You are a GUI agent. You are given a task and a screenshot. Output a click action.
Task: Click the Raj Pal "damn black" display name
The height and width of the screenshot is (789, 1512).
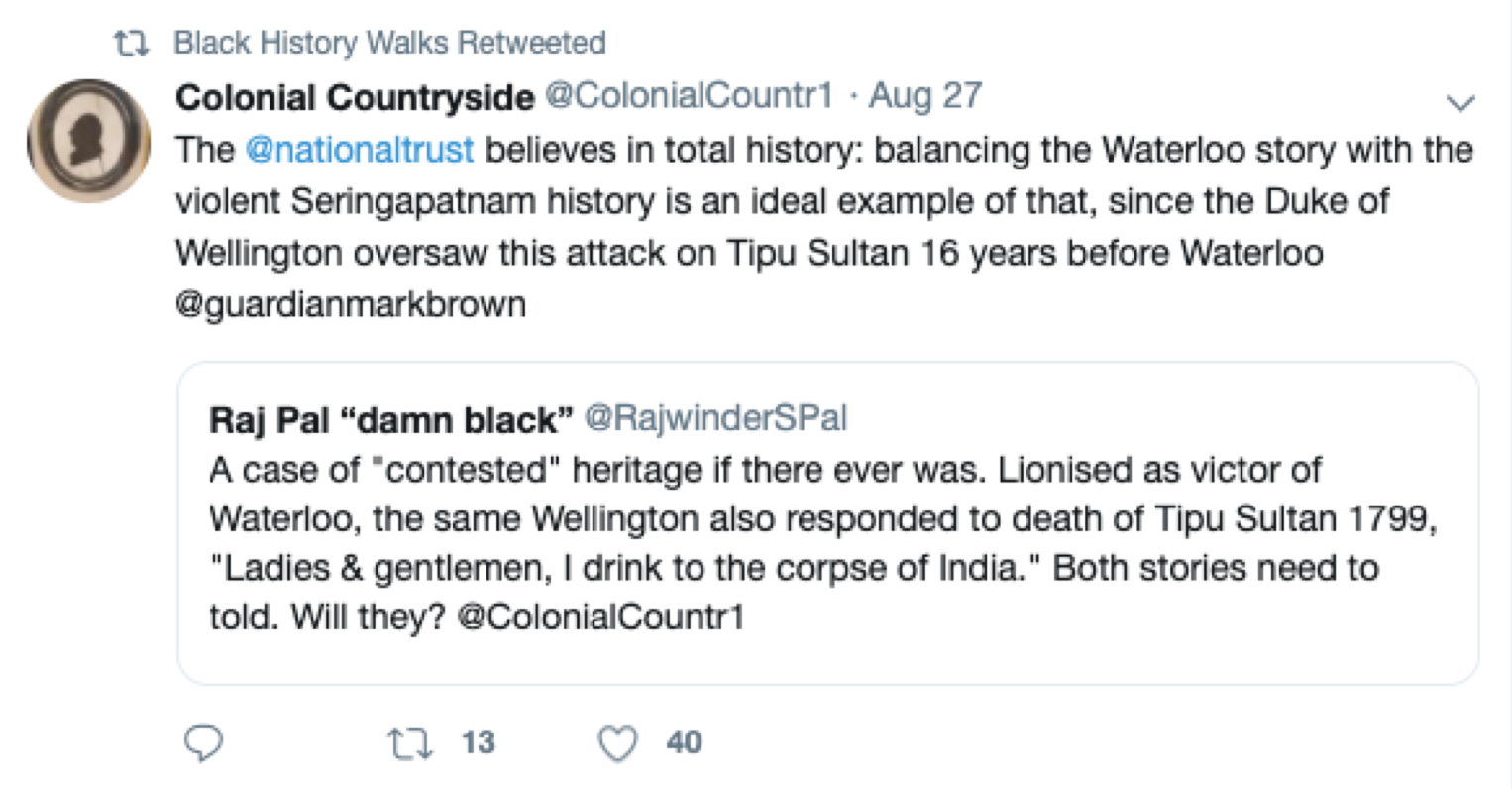pos(390,420)
